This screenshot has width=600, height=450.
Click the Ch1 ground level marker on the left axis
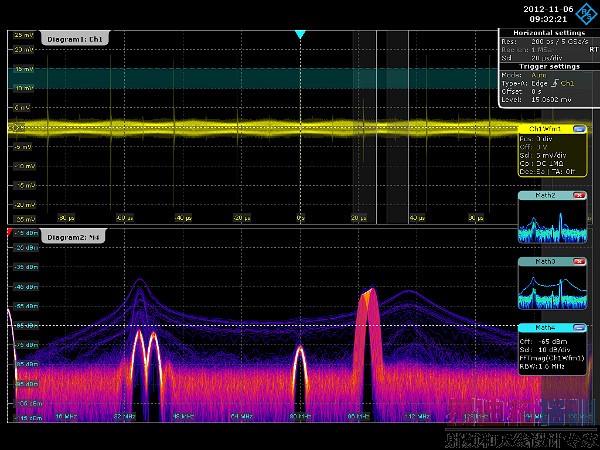(x=16, y=128)
